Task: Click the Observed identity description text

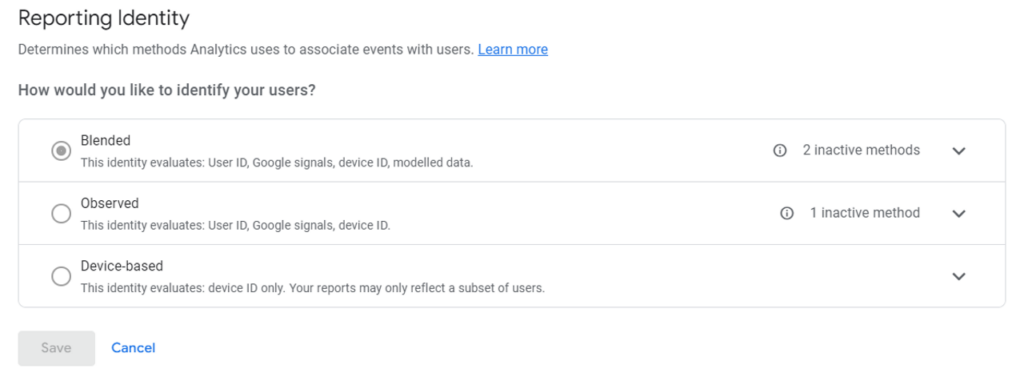Action: click(x=236, y=225)
